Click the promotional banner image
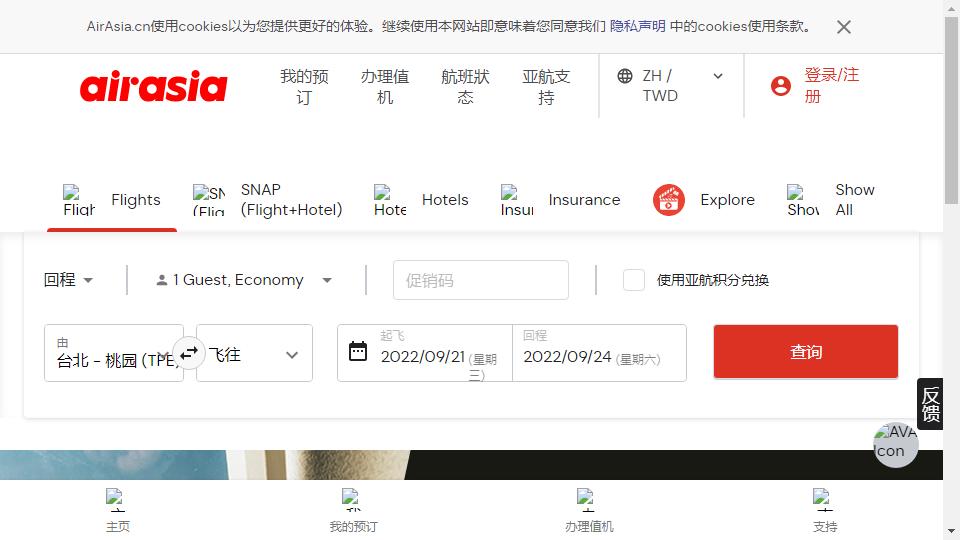 coord(471,465)
